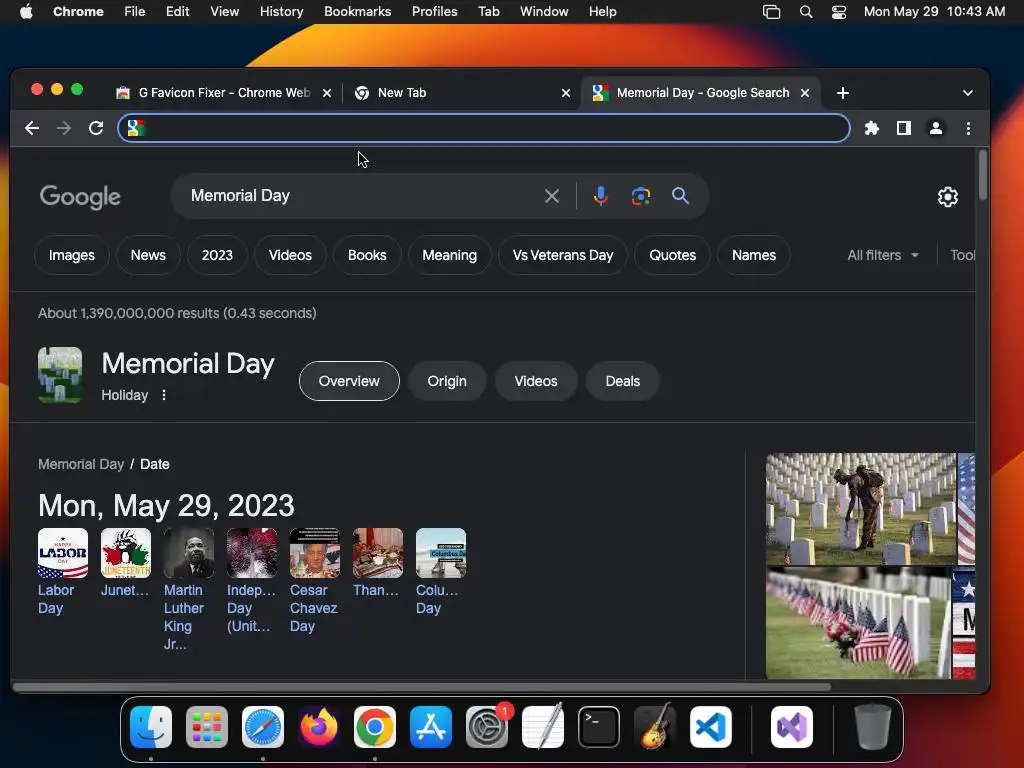
Task: Open Terminal from the Dock
Action: 599,727
